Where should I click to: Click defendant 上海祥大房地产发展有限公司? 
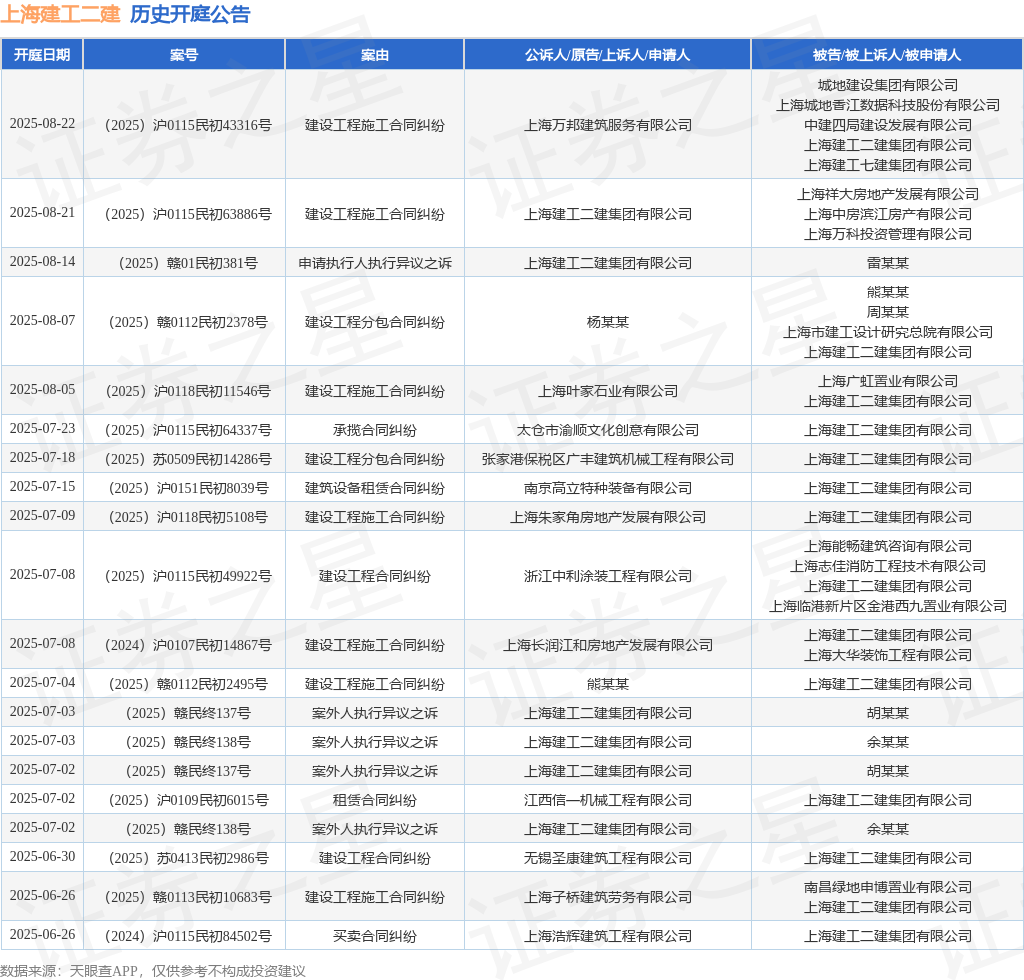click(888, 194)
